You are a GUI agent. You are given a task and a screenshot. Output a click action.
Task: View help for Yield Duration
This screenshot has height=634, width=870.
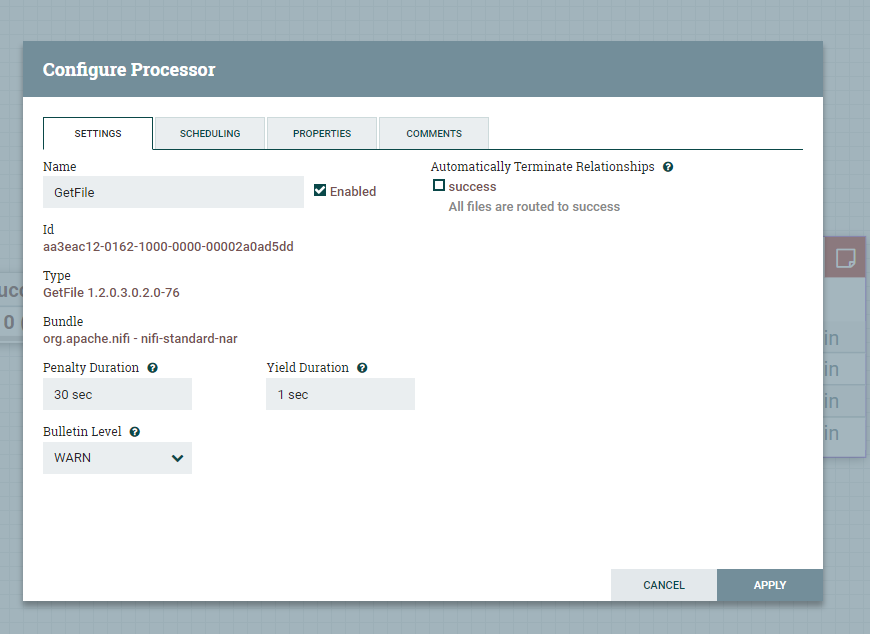click(x=361, y=368)
